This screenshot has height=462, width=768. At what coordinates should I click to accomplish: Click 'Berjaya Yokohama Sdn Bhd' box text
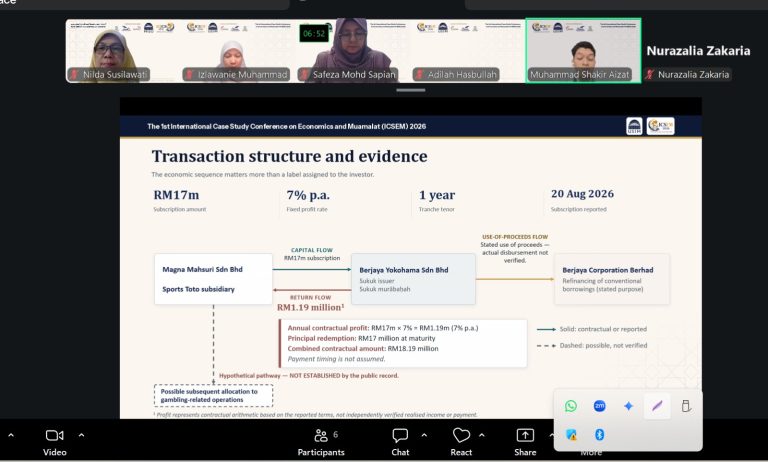tap(404, 270)
